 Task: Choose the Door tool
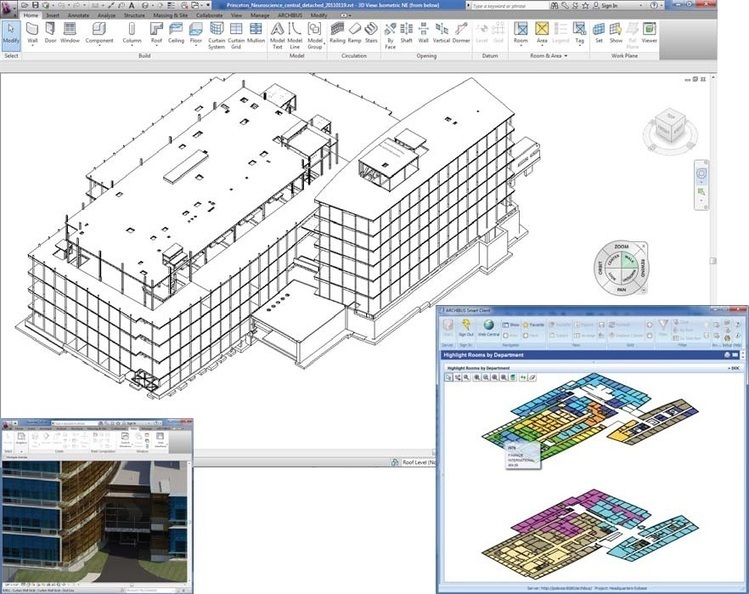51,33
